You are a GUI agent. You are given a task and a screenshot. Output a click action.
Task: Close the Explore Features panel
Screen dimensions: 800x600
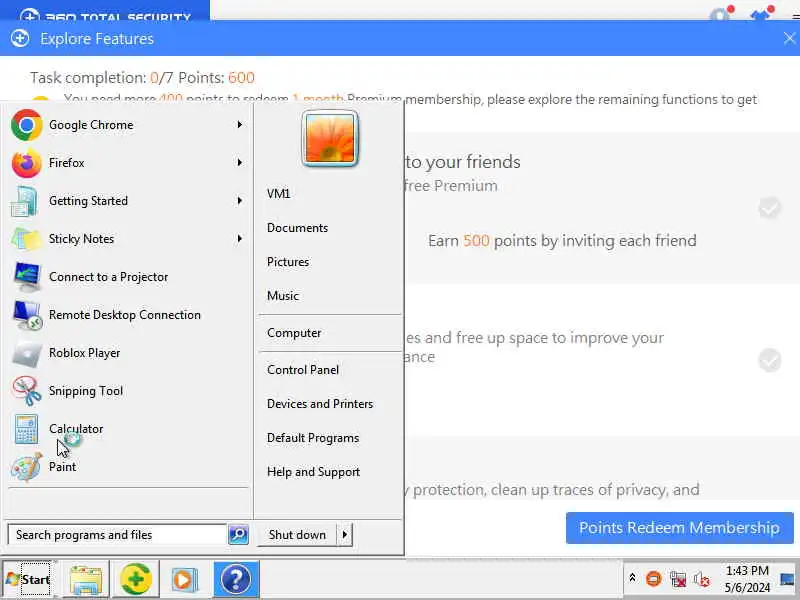pos(789,38)
